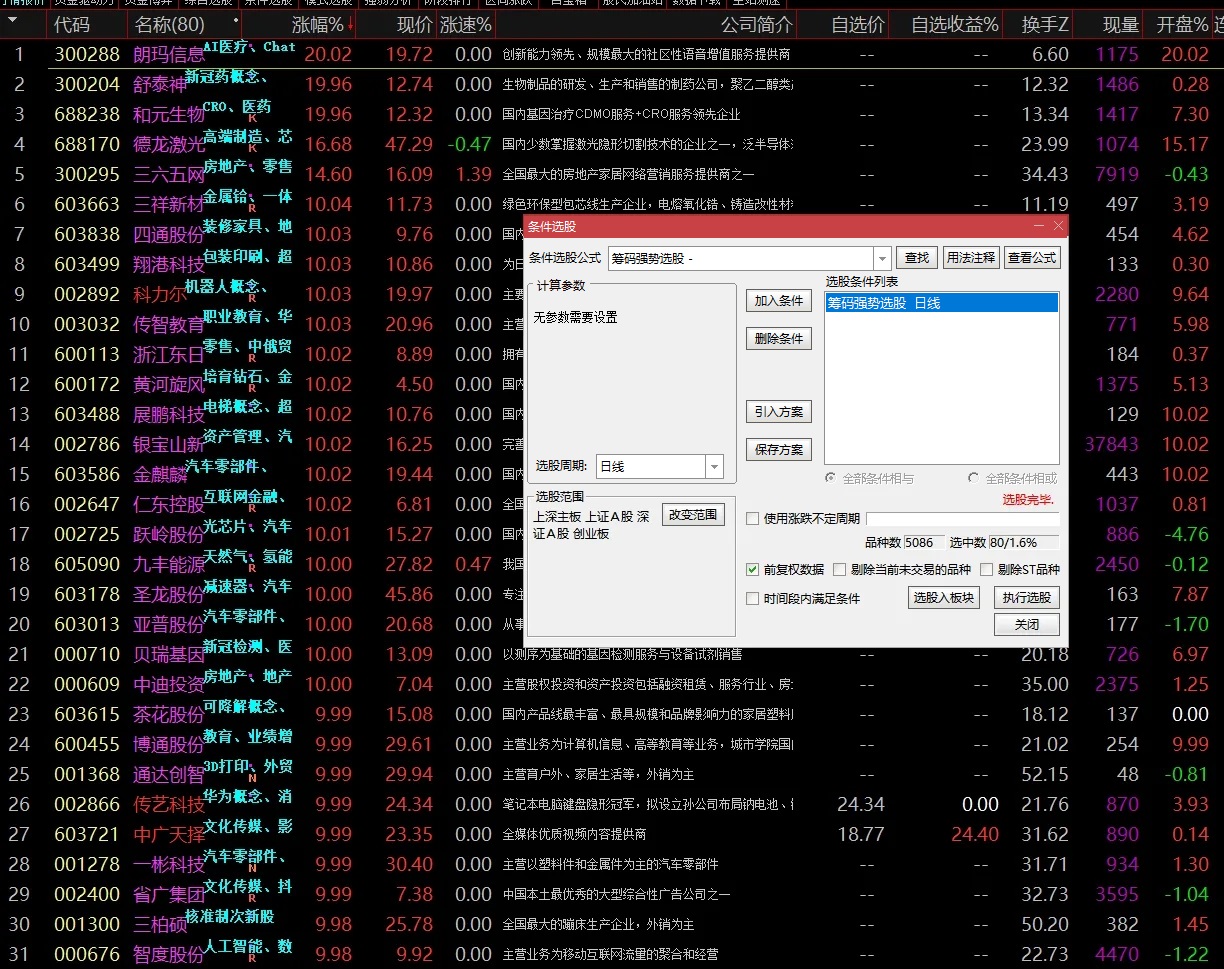This screenshot has height=969, width=1224.
Task: Select 全部条件相与 radio button
Action: [x=832, y=478]
